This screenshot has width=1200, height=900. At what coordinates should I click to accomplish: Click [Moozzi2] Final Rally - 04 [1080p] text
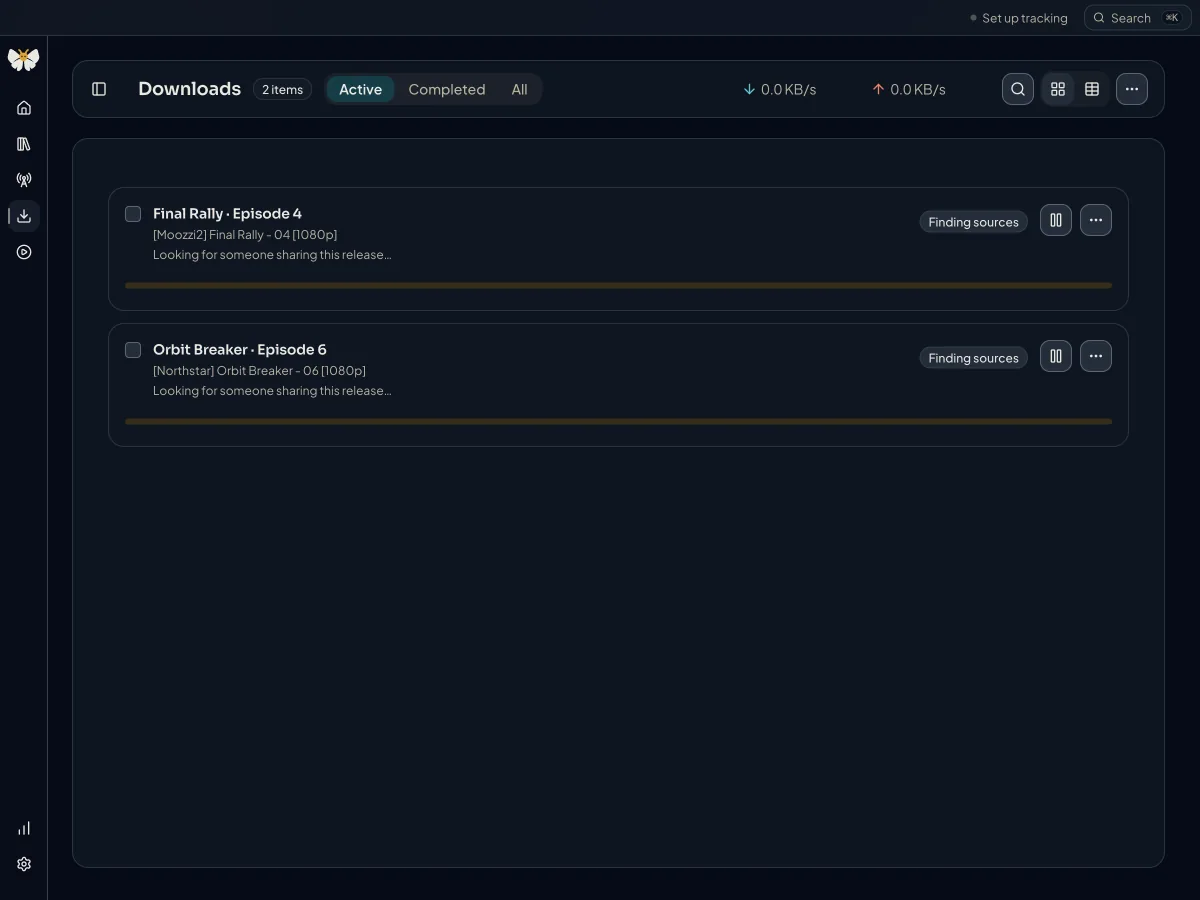pos(245,235)
